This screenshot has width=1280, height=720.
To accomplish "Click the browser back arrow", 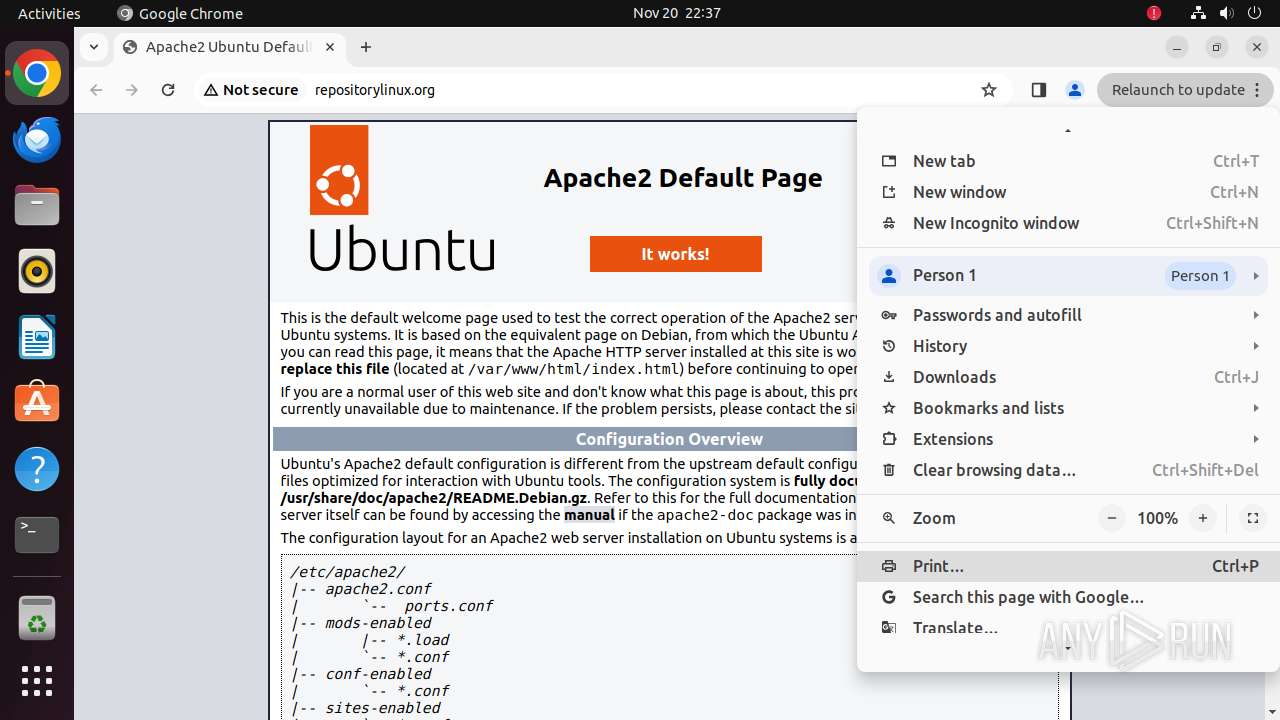I will click(96, 90).
